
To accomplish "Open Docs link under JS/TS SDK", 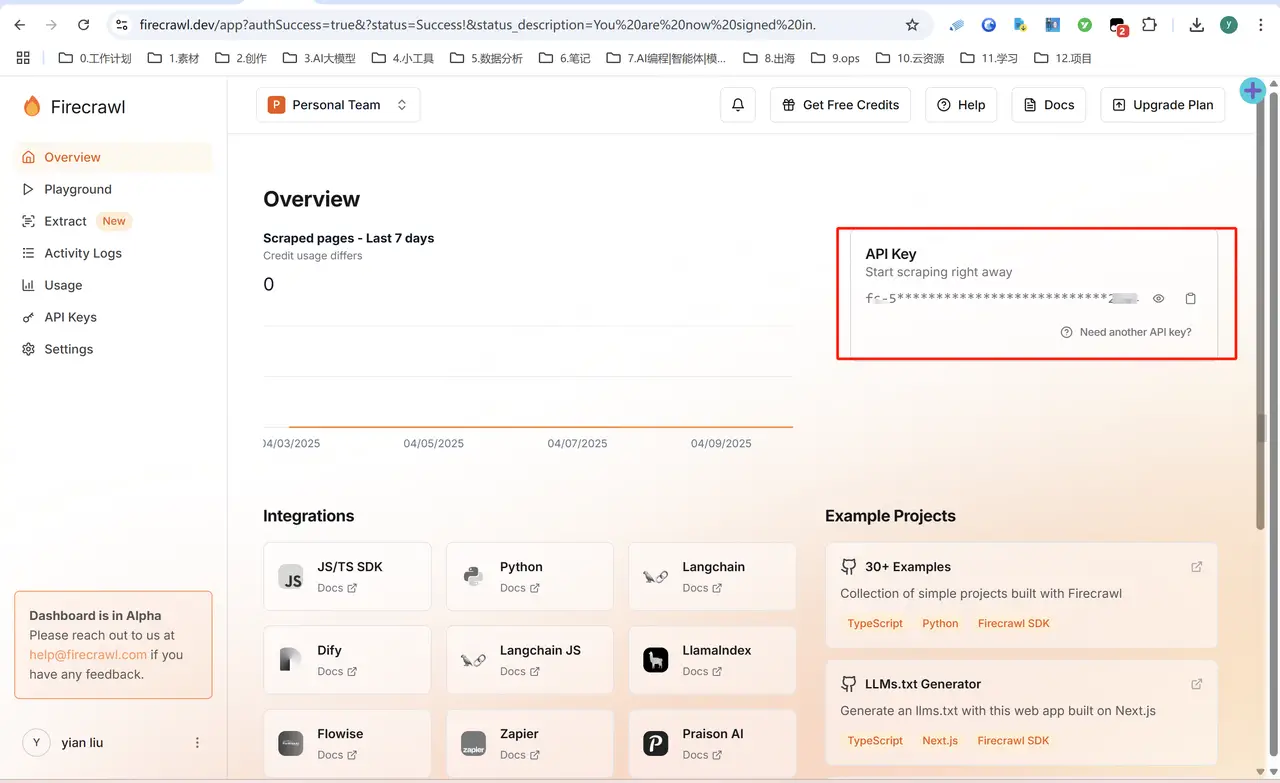I will pyautogui.click(x=337, y=588).
